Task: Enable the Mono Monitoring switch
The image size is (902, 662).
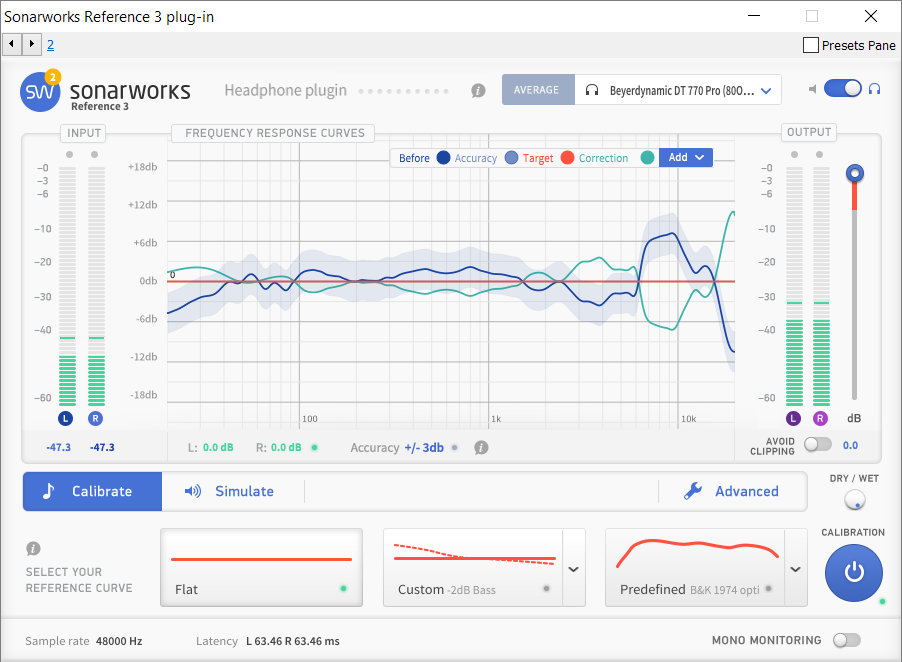Action: tap(847, 640)
